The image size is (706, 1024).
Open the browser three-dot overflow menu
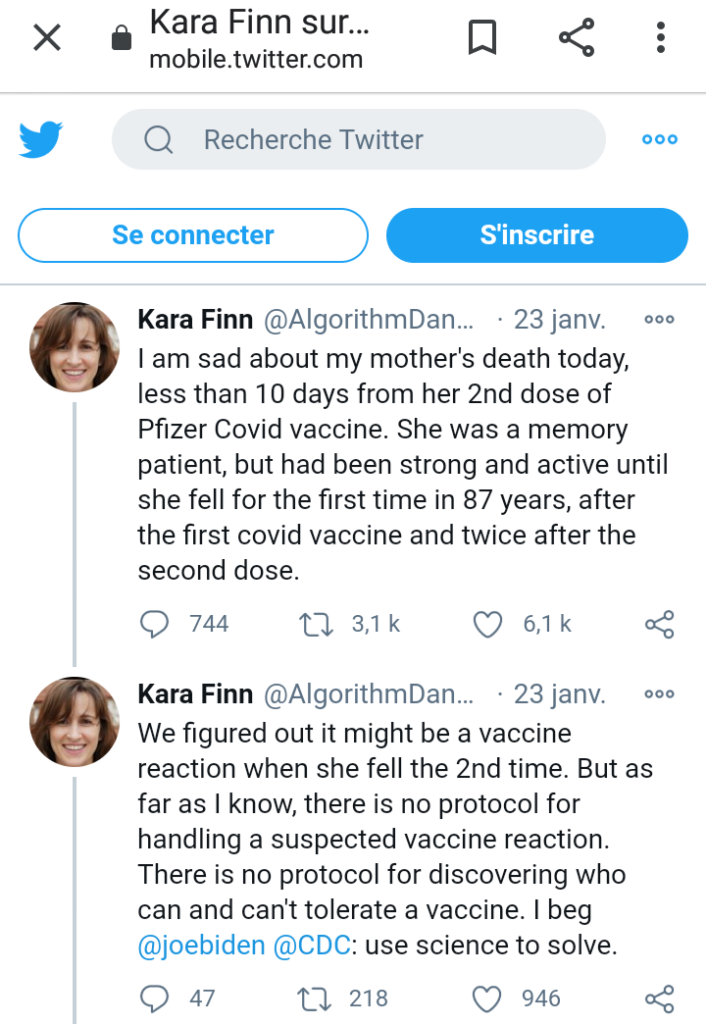(x=661, y=38)
